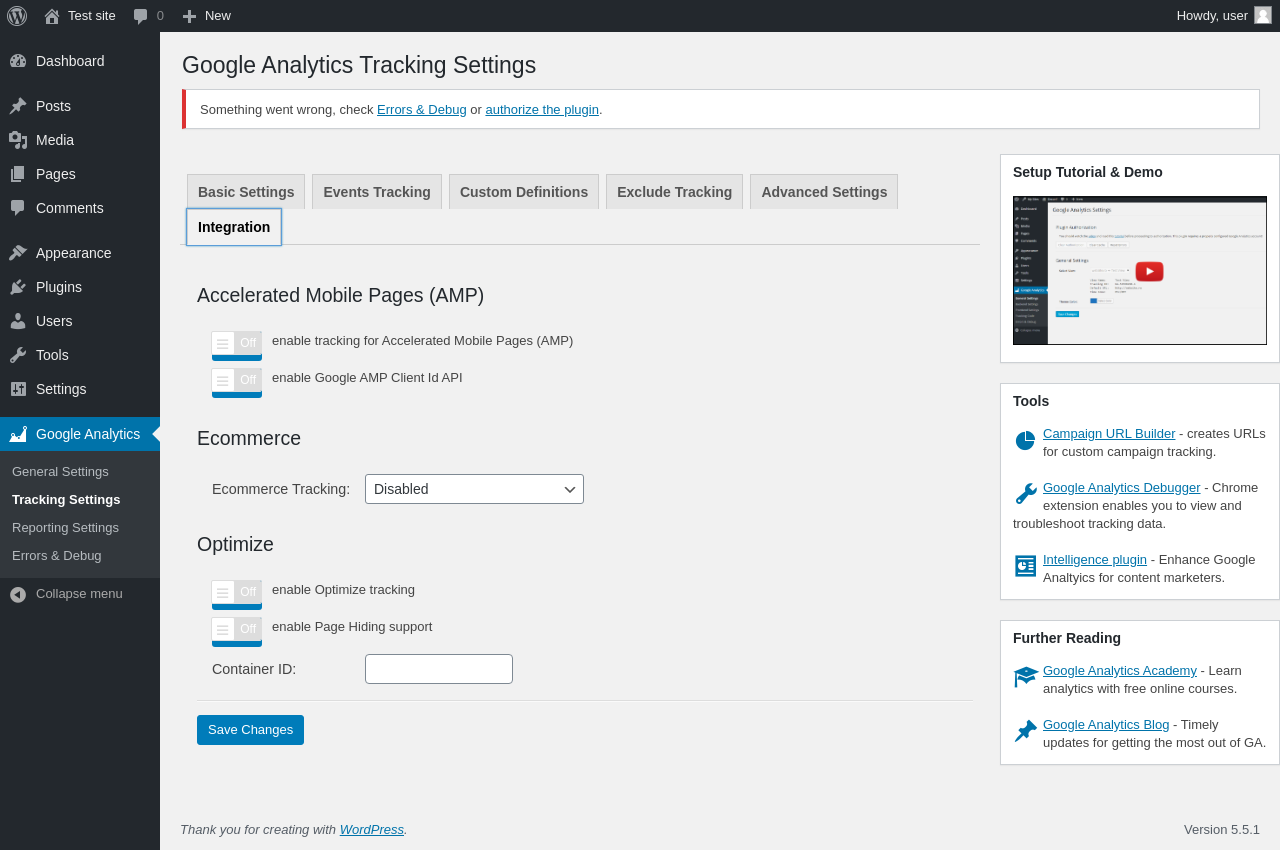This screenshot has width=1280, height=850.
Task: Click the Dashboard gauge icon
Action: point(18,61)
